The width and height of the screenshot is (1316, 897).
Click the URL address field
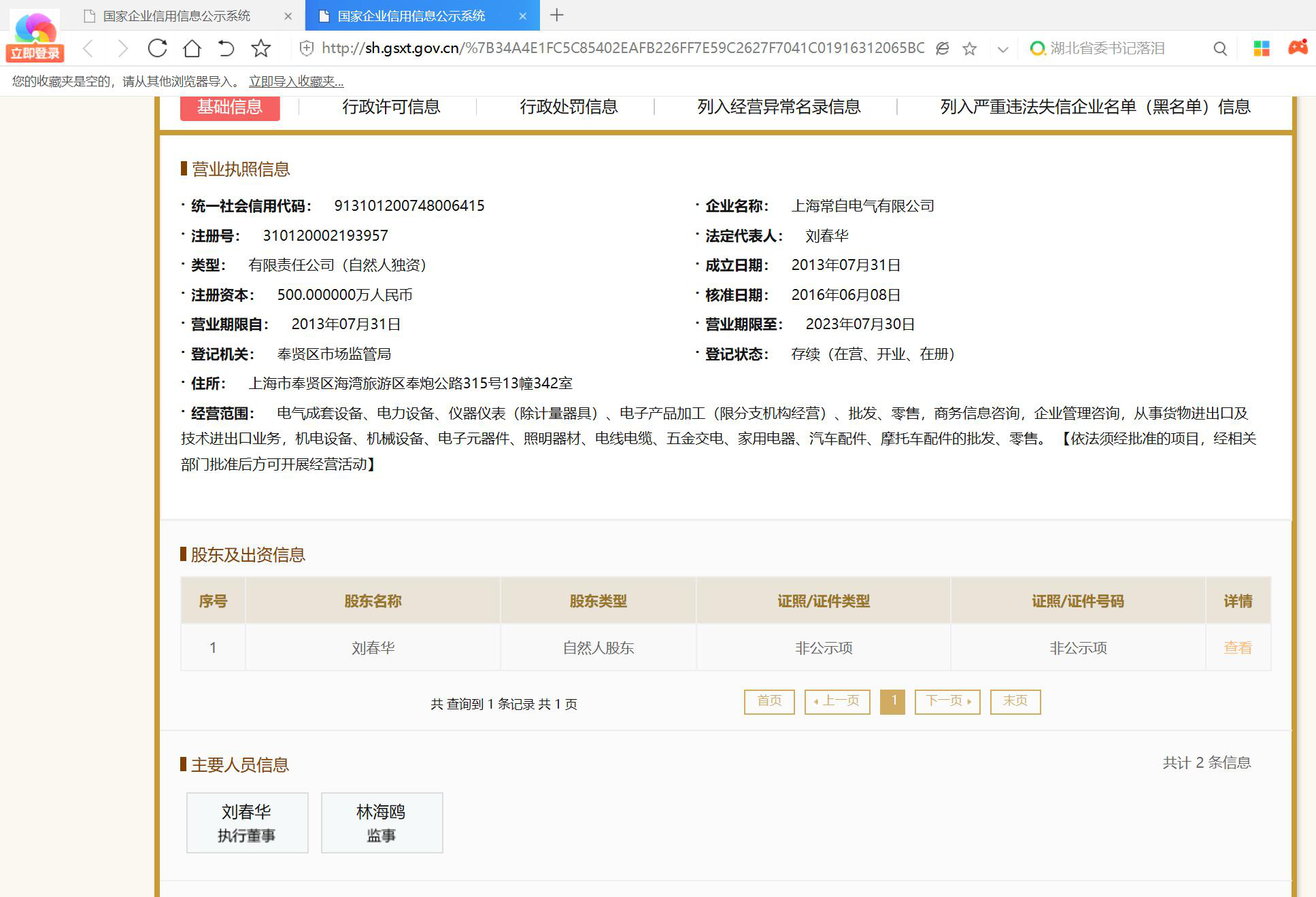[622, 48]
